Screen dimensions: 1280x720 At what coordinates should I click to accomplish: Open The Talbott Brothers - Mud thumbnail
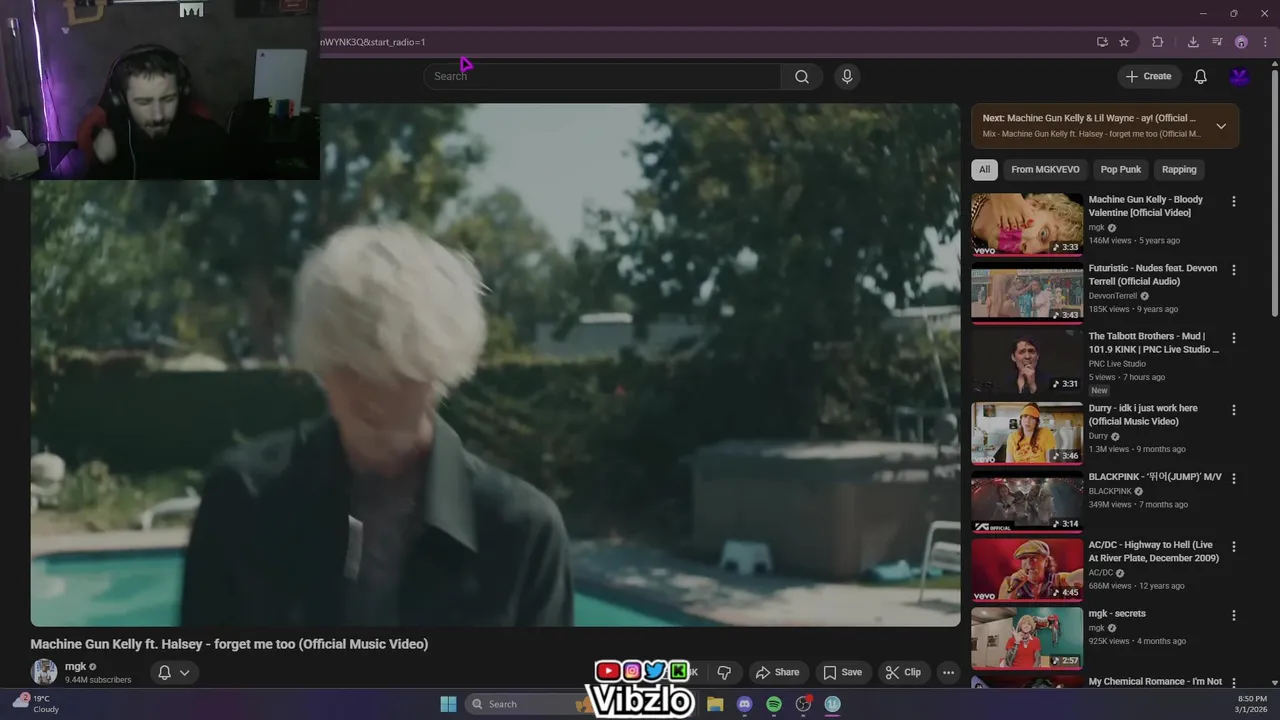(1027, 362)
